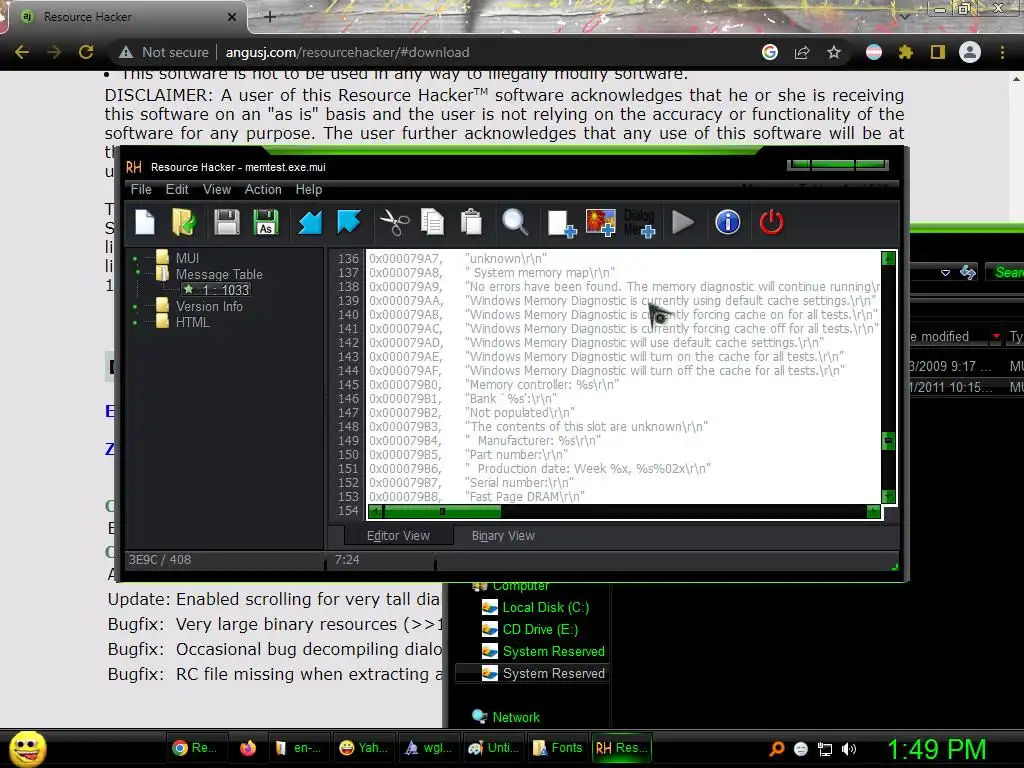Click the Copy pages icon

click(x=432, y=222)
